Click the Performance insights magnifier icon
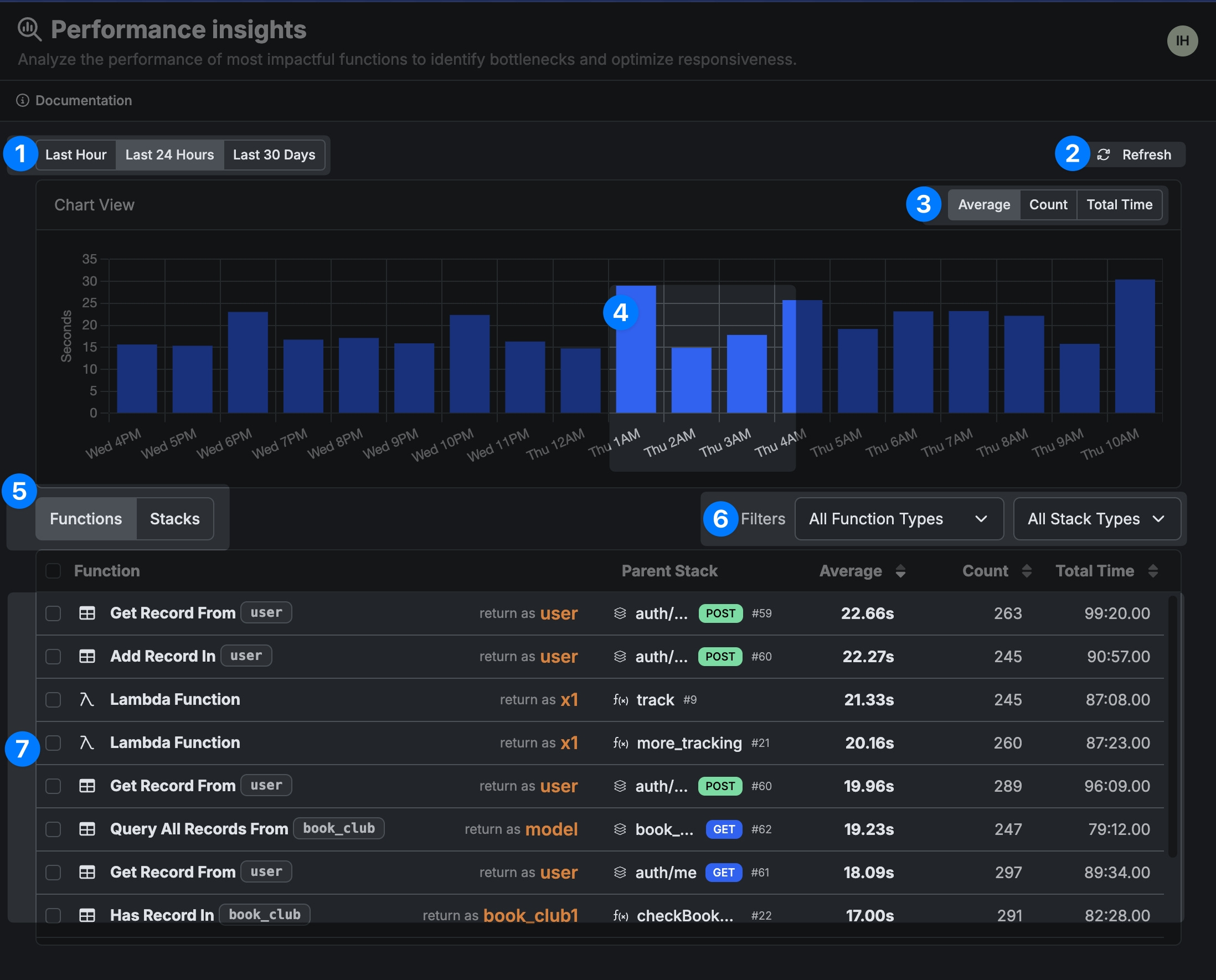The height and width of the screenshot is (980, 1216). click(29, 29)
